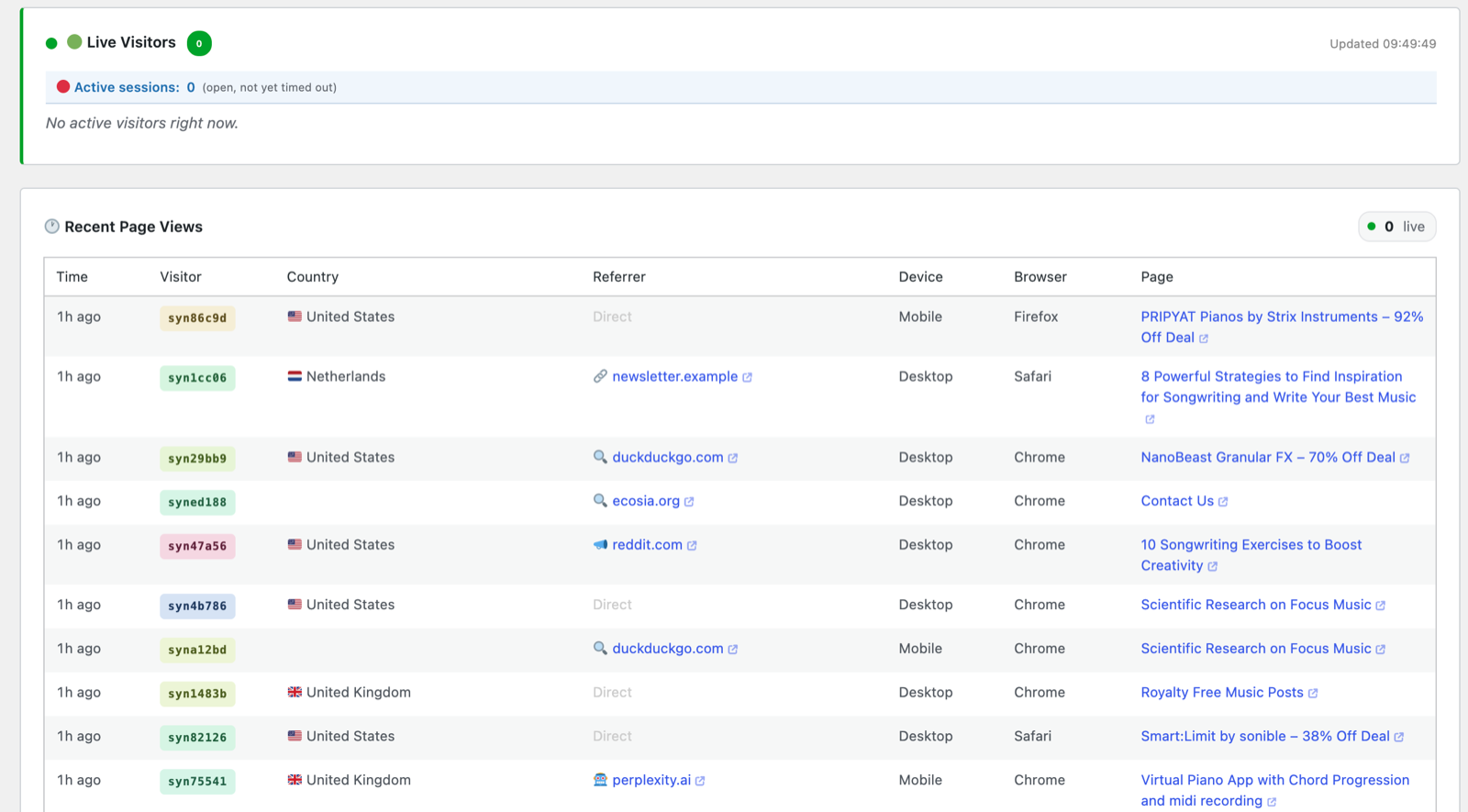Image resolution: width=1468 pixels, height=812 pixels.
Task: Click the Visitor column header
Action: coord(181,277)
